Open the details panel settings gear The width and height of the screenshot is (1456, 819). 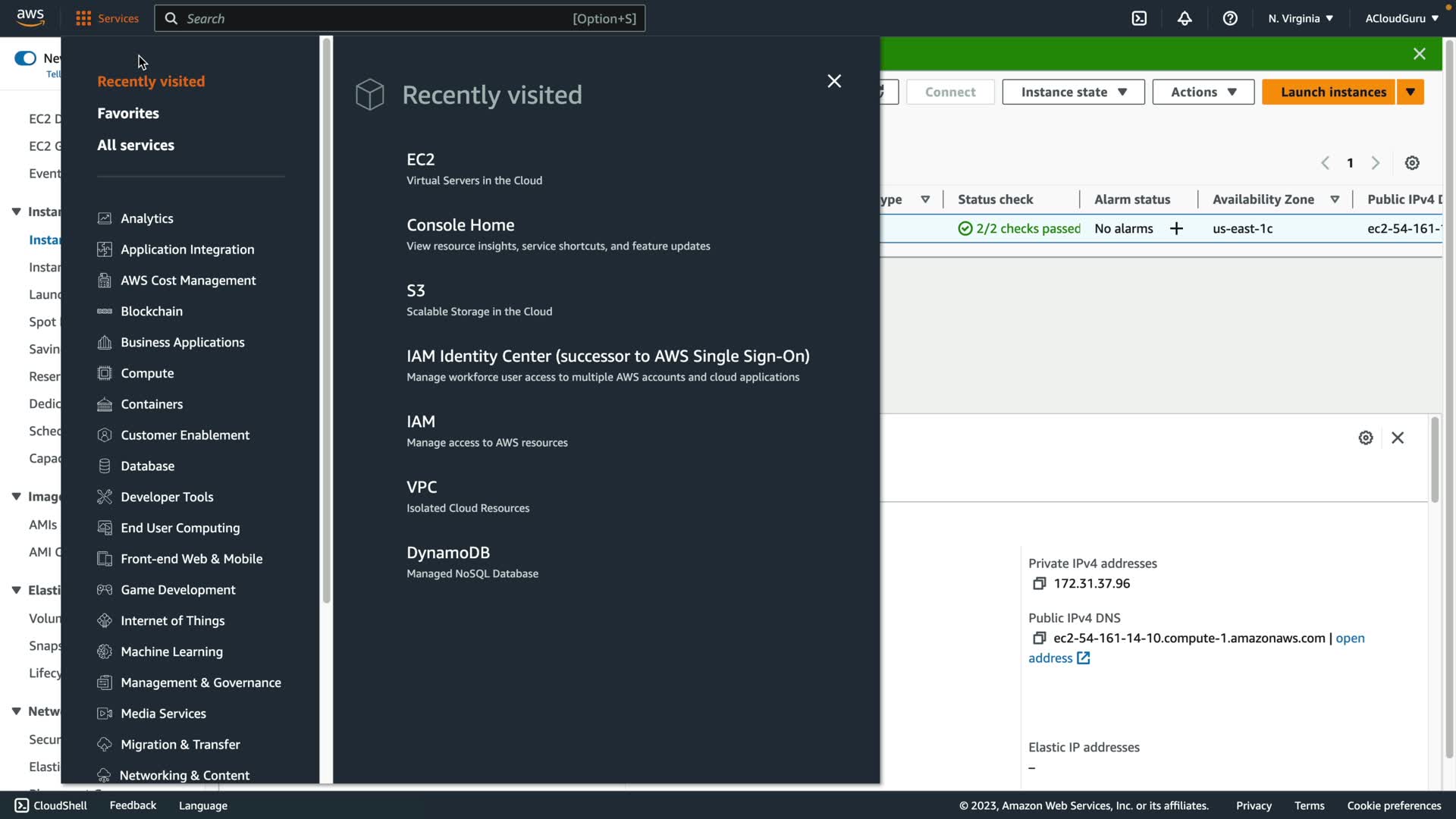(x=1366, y=438)
